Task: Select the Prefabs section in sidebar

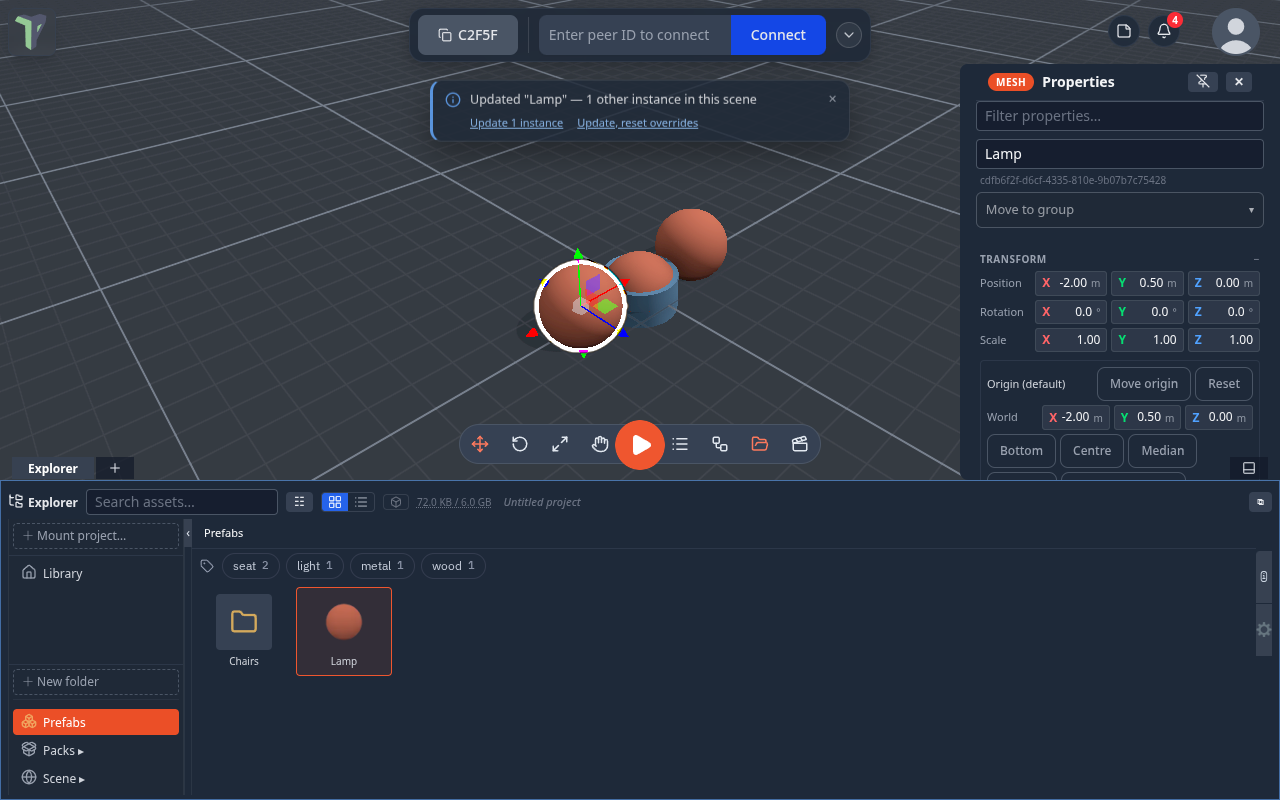Action: [x=96, y=722]
